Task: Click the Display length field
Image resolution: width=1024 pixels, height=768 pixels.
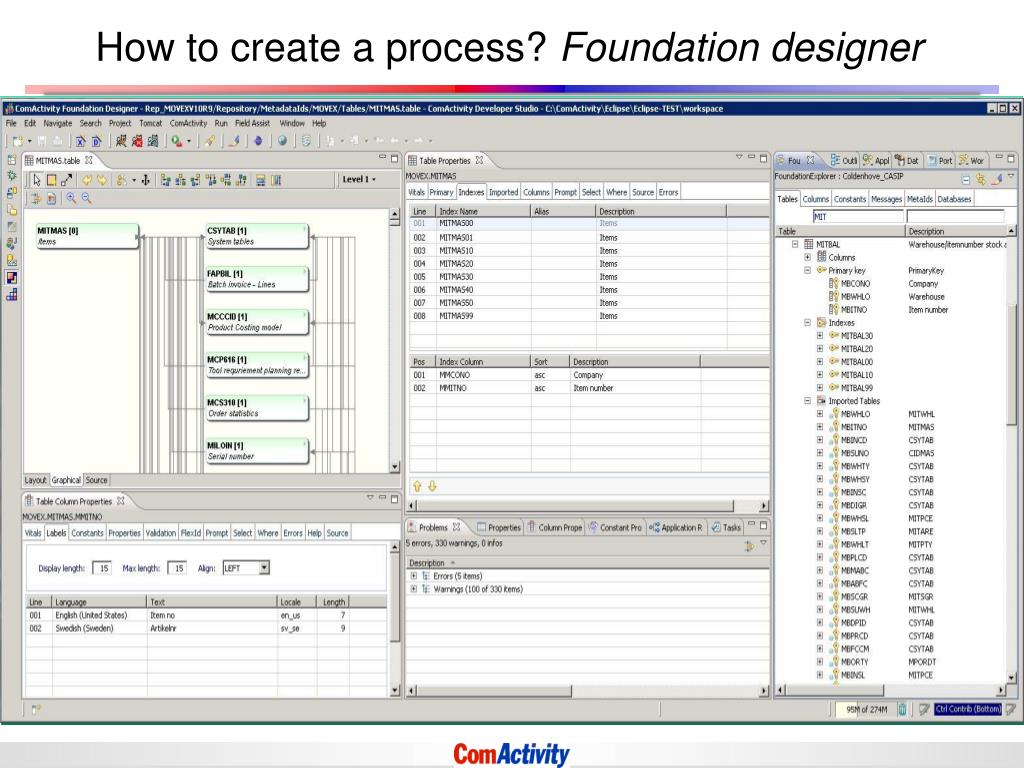Action: [x=102, y=568]
